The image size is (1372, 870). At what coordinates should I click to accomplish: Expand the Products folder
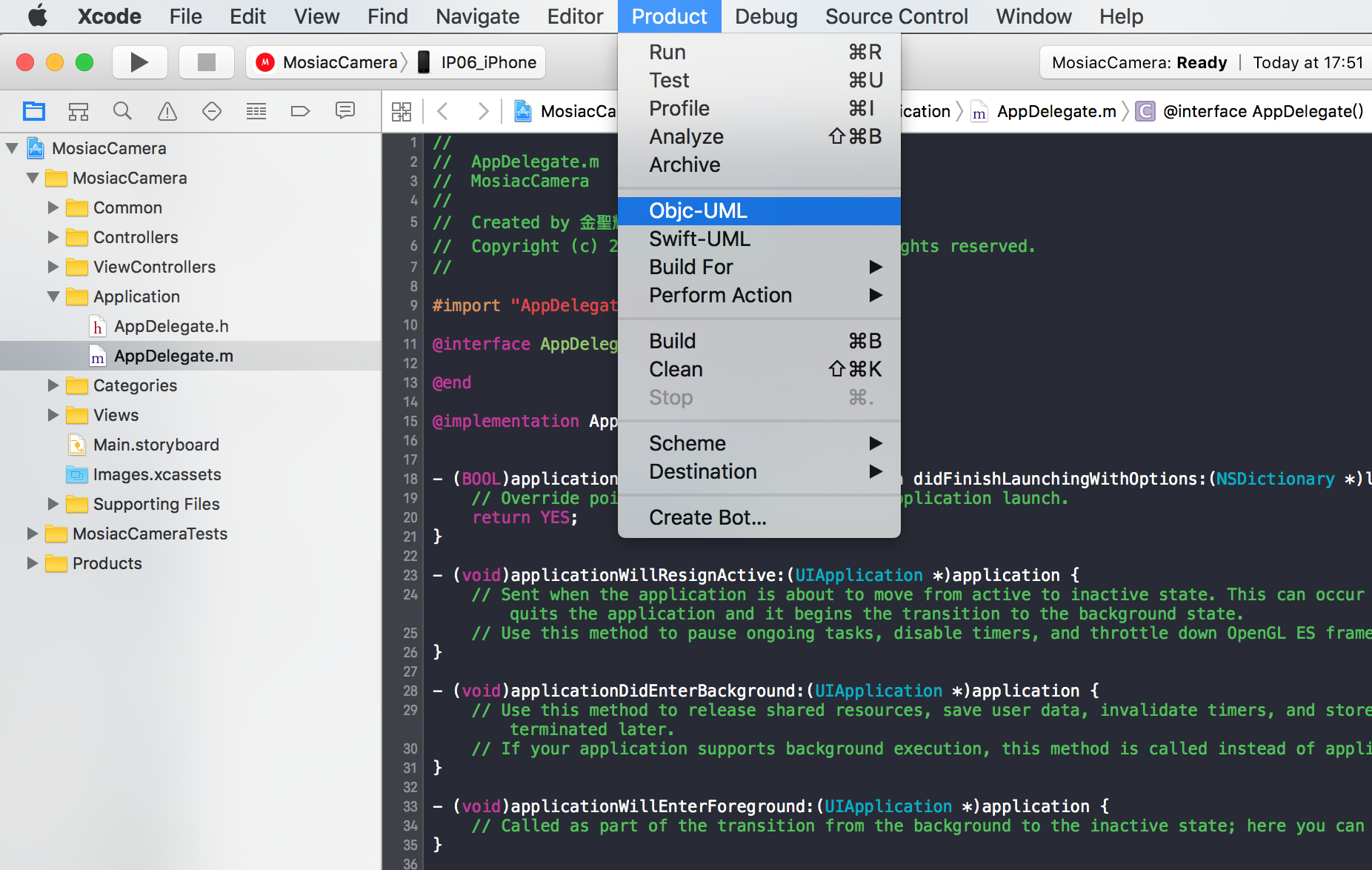pyautogui.click(x=33, y=563)
